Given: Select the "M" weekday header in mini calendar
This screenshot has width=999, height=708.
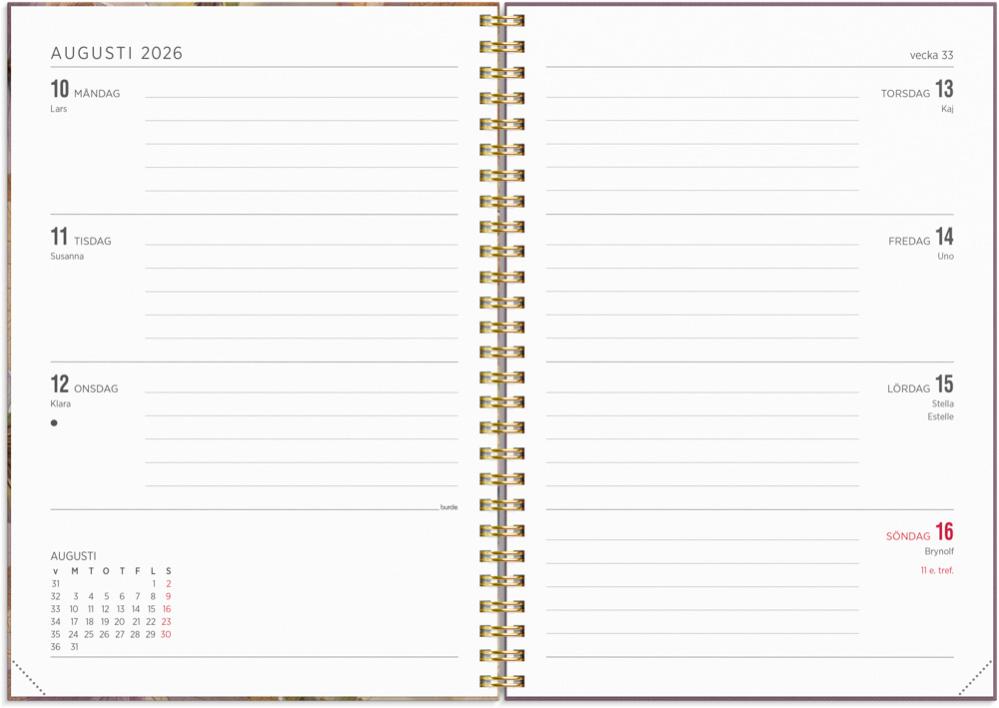Looking at the screenshot, I should point(75,571).
